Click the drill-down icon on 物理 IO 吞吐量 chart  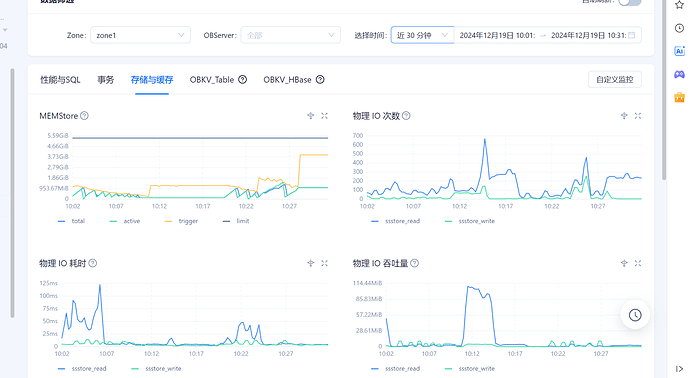click(x=624, y=263)
